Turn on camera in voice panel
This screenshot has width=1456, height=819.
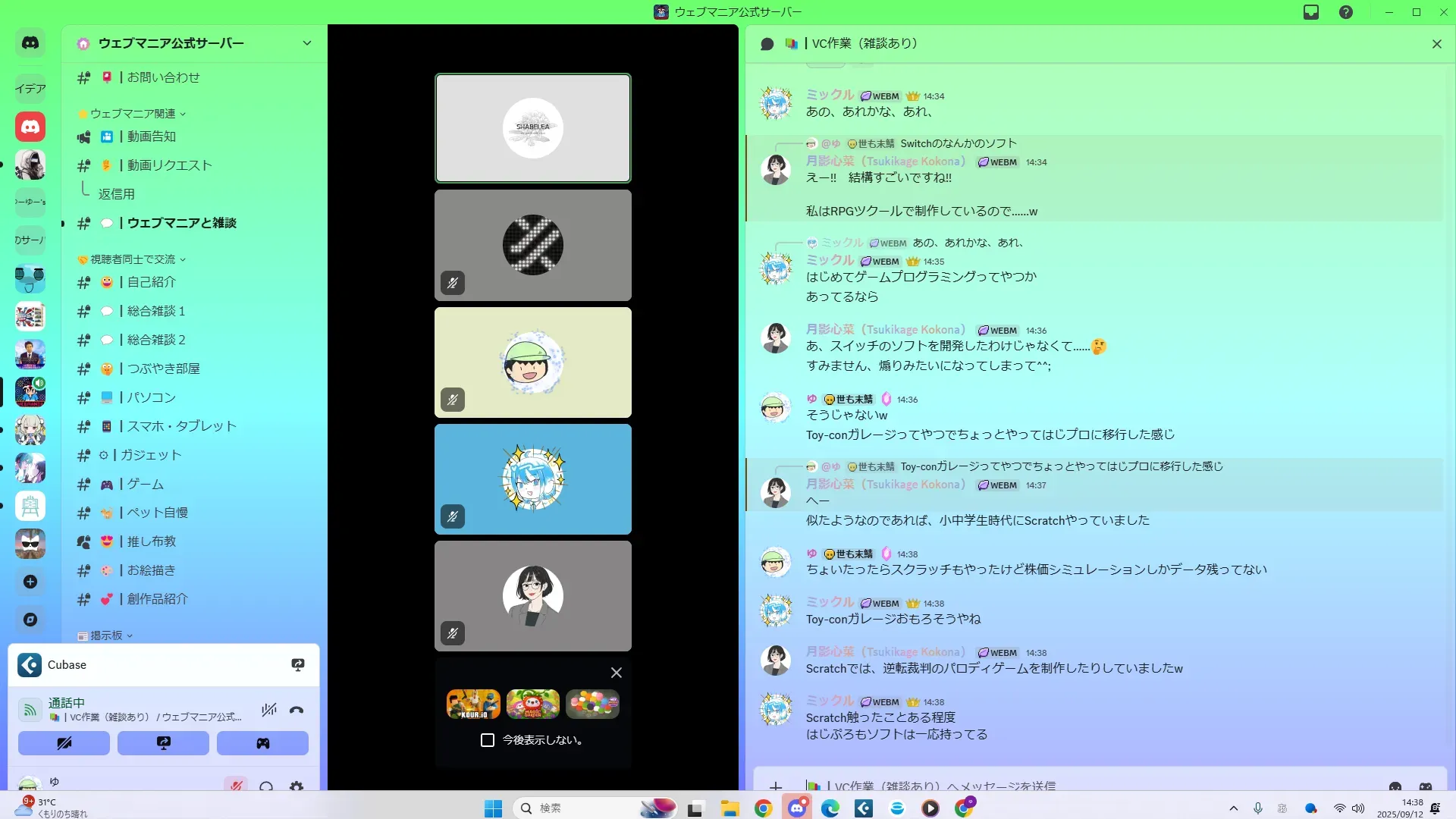[64, 743]
